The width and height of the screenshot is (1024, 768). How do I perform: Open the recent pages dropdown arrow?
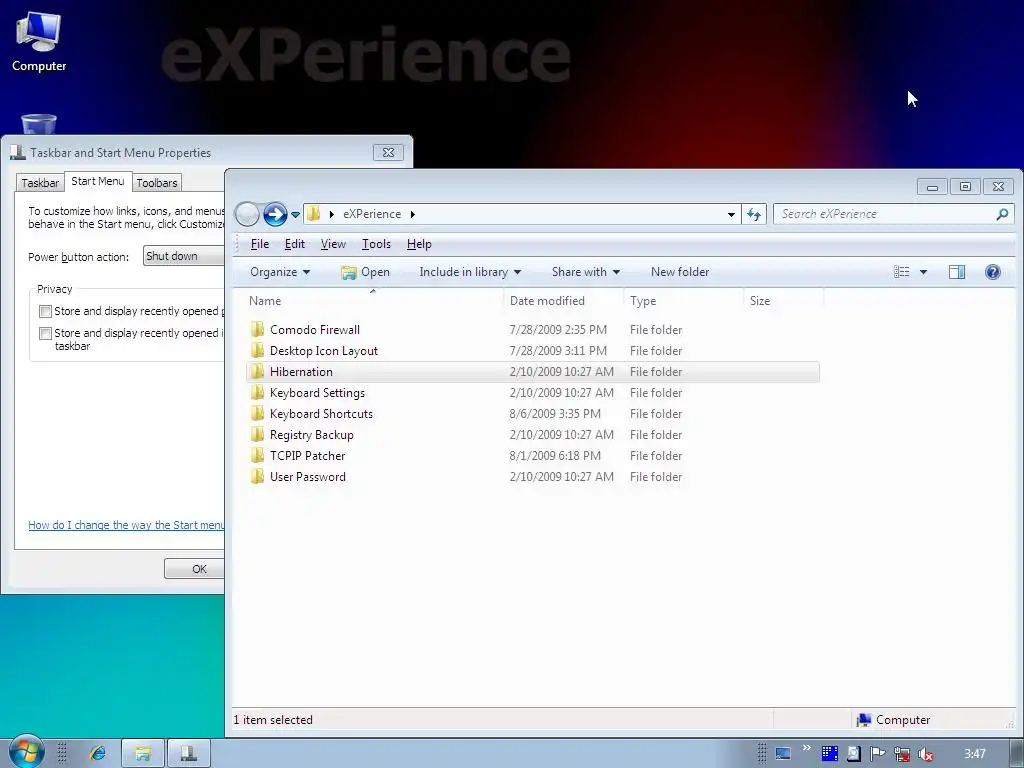click(x=295, y=214)
